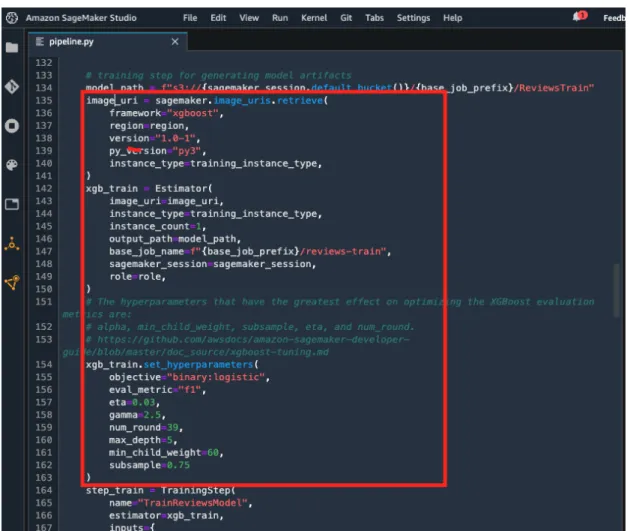Close the pipeline.py tab
This screenshot has width=630, height=531.
pyautogui.click(x=175, y=42)
